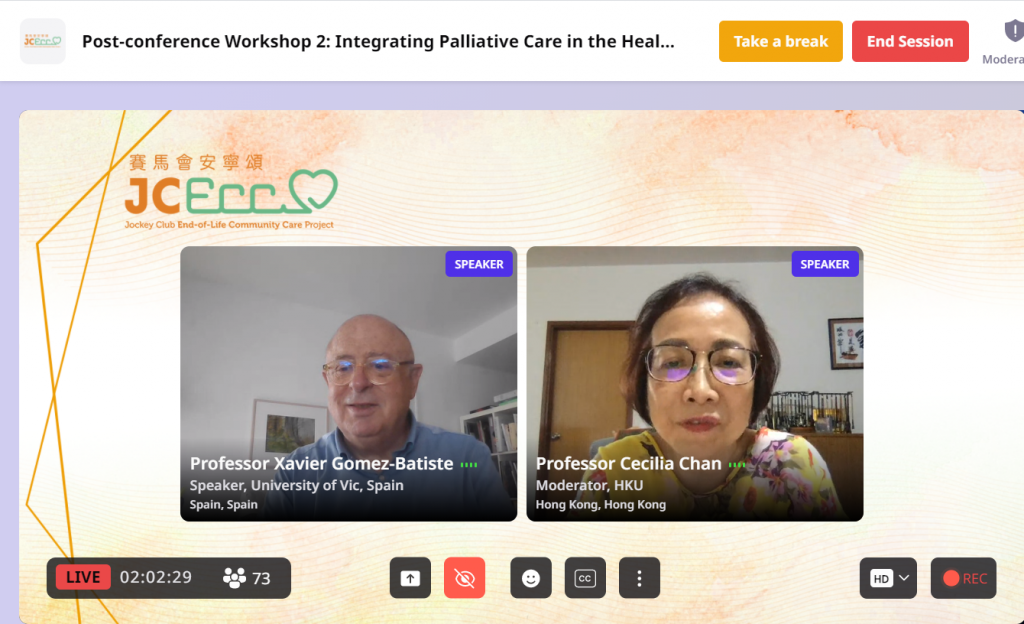Screen dimensions: 1024x624
Task: Click SPEAKER badge on Xavier's video
Action: point(479,264)
